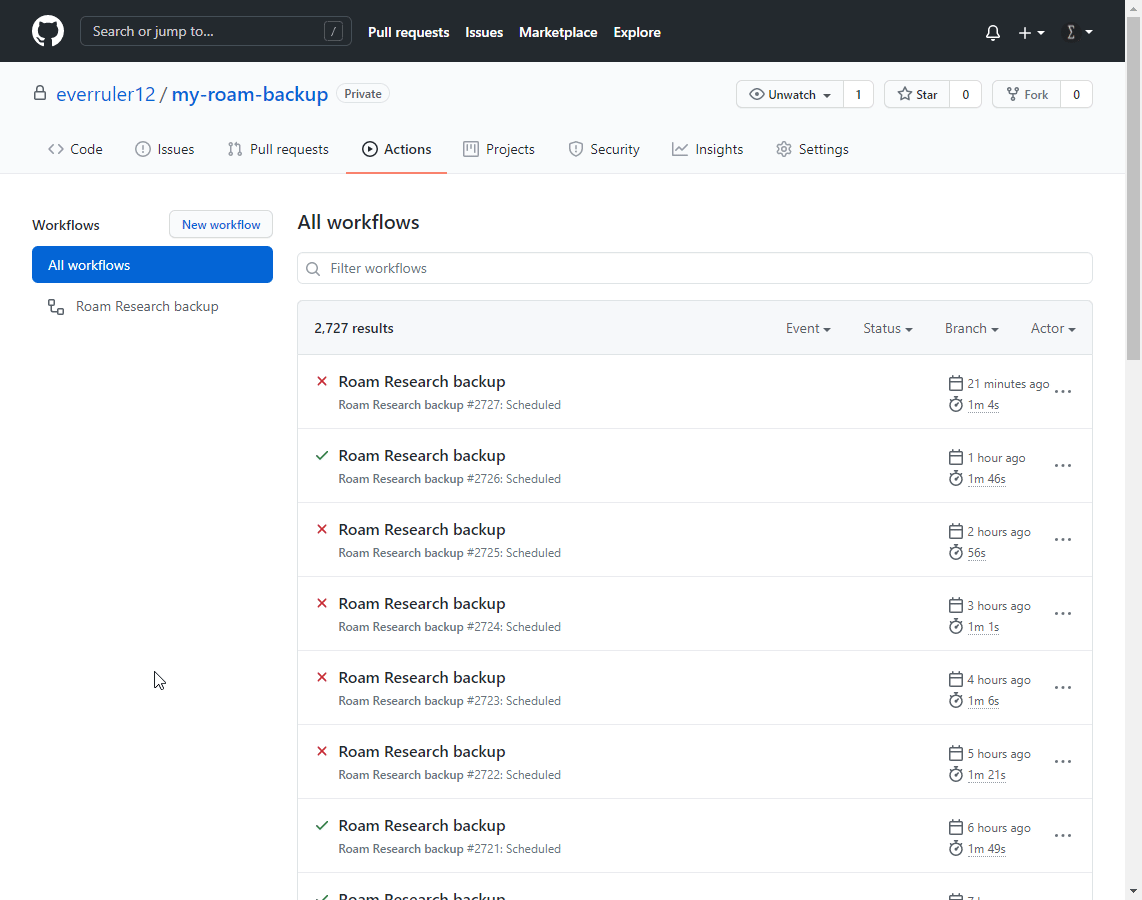View the stargazers count 0
Image resolution: width=1142 pixels, height=900 pixels.
coord(966,95)
